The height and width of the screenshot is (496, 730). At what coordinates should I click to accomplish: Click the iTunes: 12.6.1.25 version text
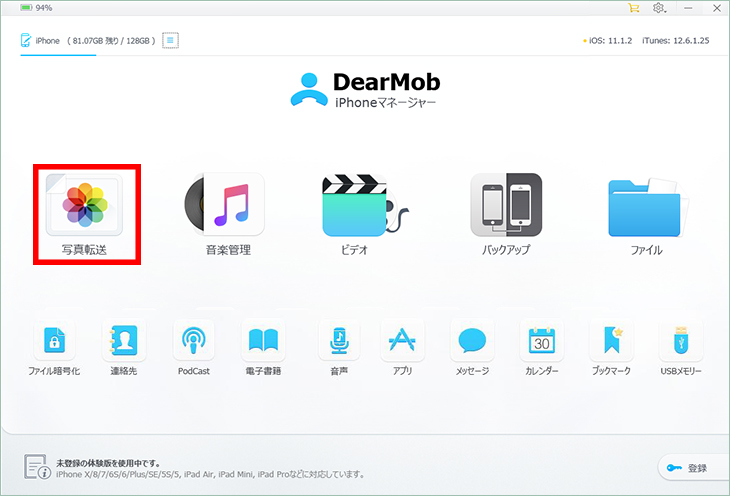[676, 41]
